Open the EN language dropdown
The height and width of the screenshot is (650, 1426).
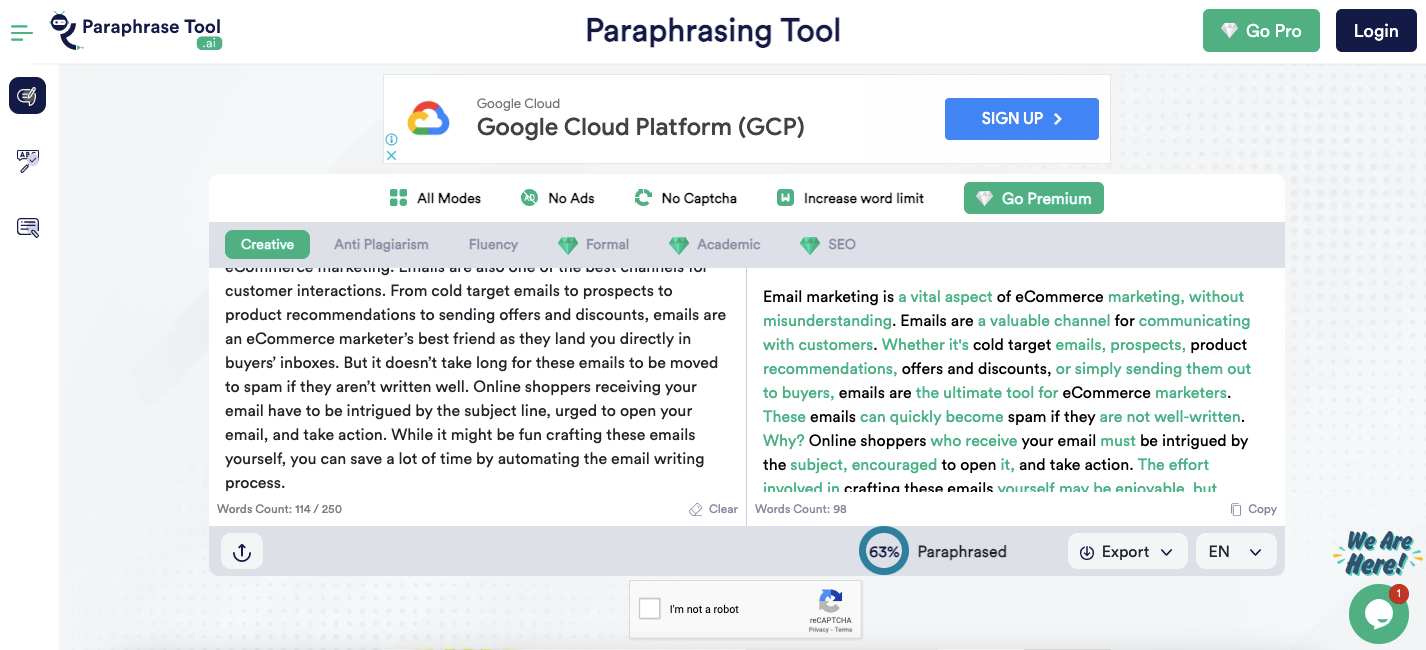(x=1236, y=552)
